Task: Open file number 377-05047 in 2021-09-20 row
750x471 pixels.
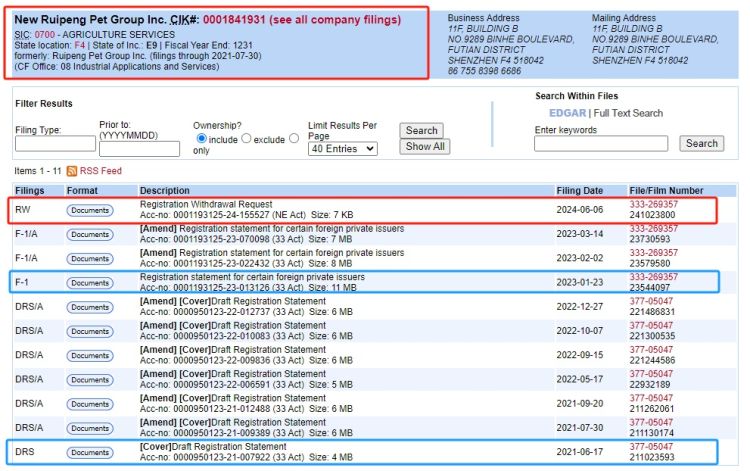Action: tap(651, 398)
